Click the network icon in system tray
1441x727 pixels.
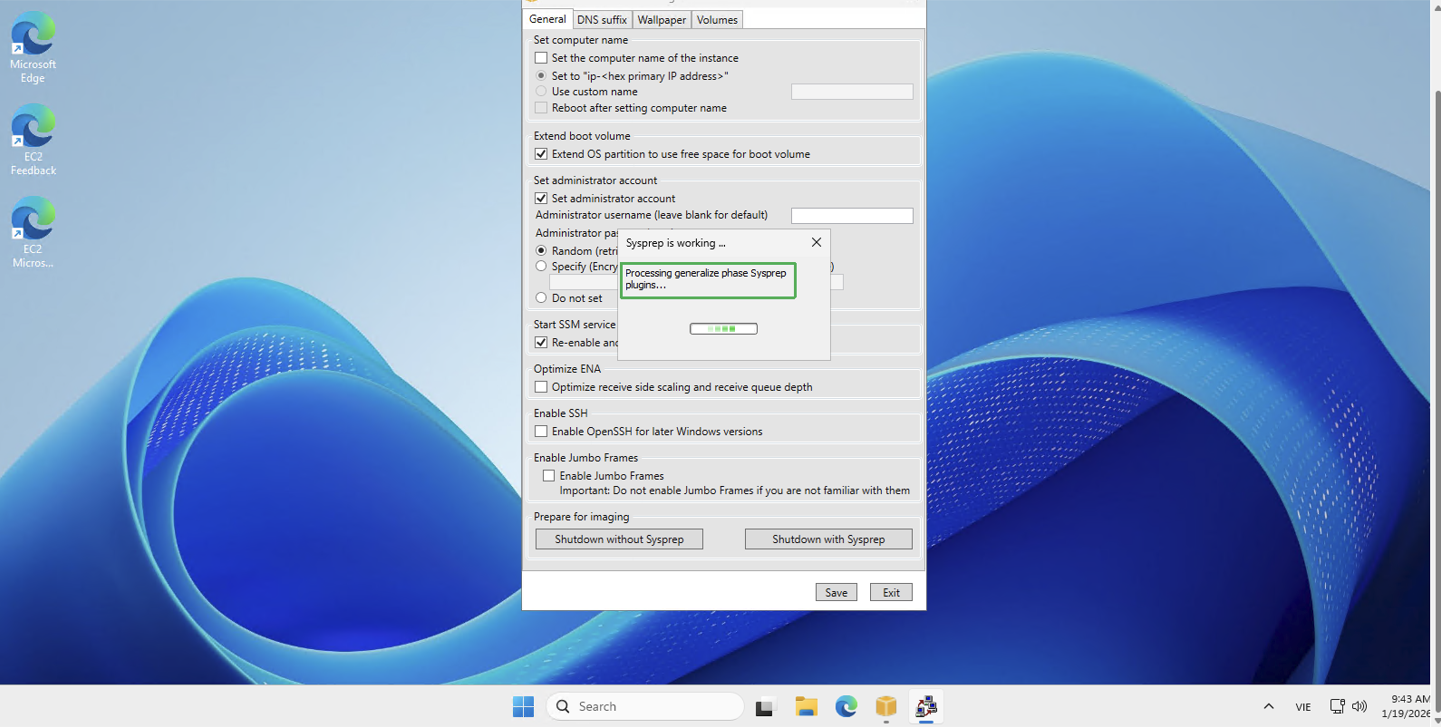point(1337,706)
